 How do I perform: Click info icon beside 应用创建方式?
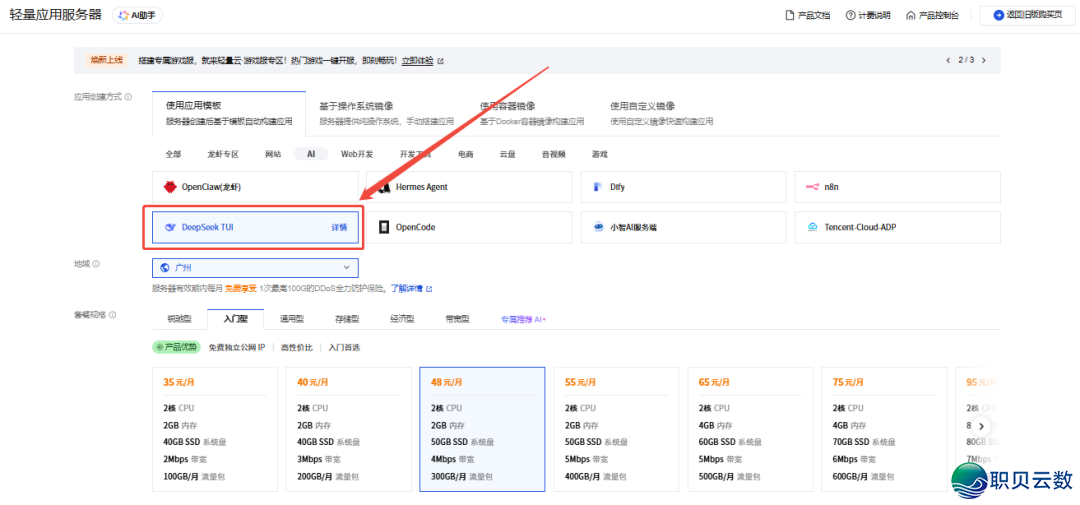tap(128, 97)
